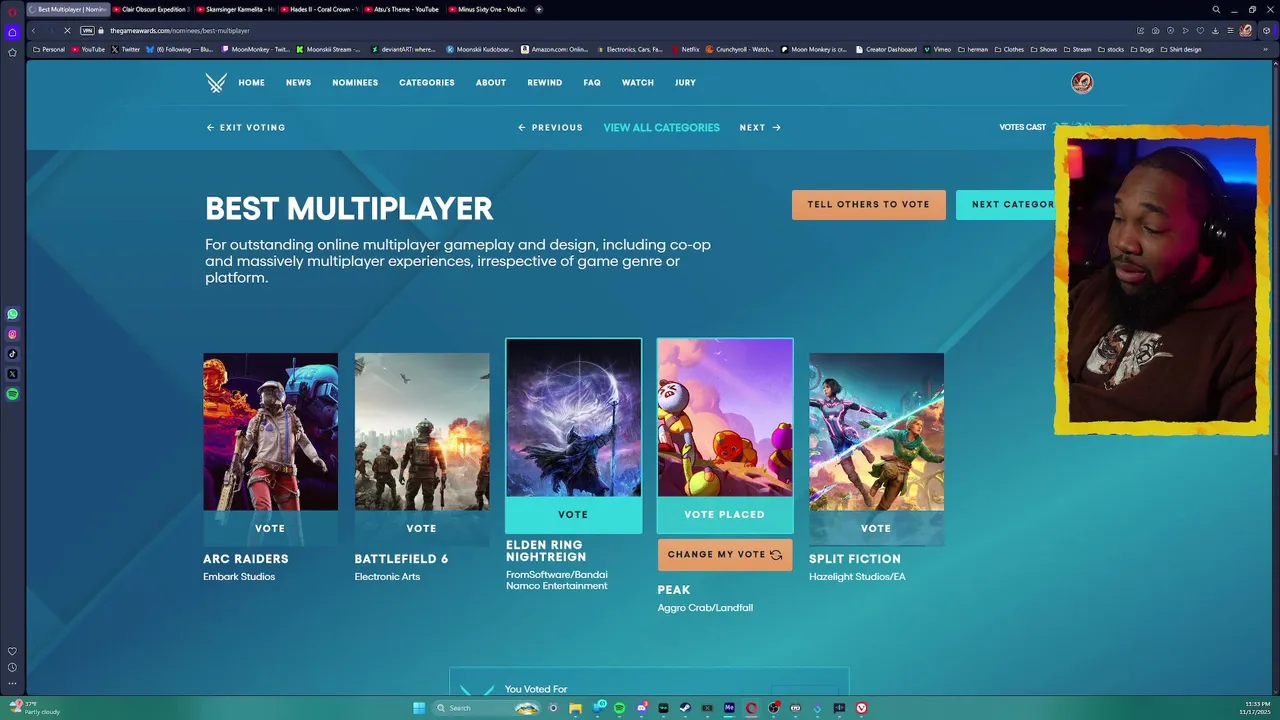Click the browser tab search magnifier
This screenshot has width=1280, height=720.
[x=1216, y=9]
